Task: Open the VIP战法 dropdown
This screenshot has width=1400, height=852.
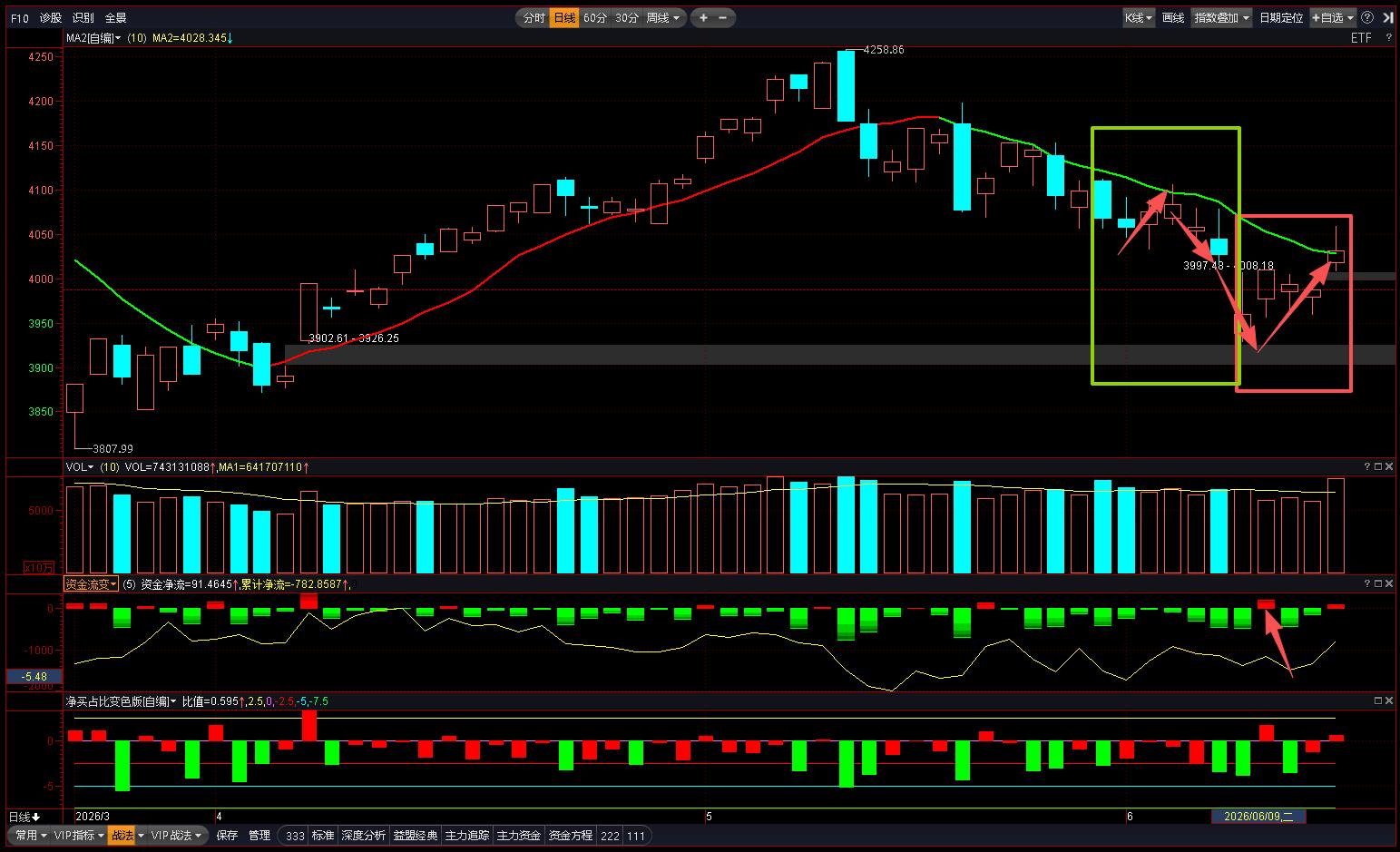Action: [x=176, y=835]
